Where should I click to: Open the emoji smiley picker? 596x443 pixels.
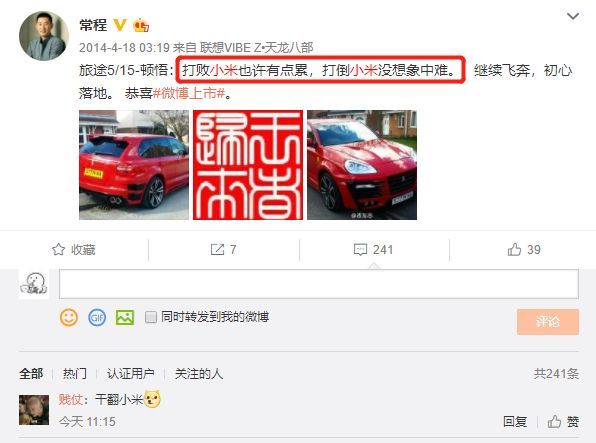click(69, 317)
